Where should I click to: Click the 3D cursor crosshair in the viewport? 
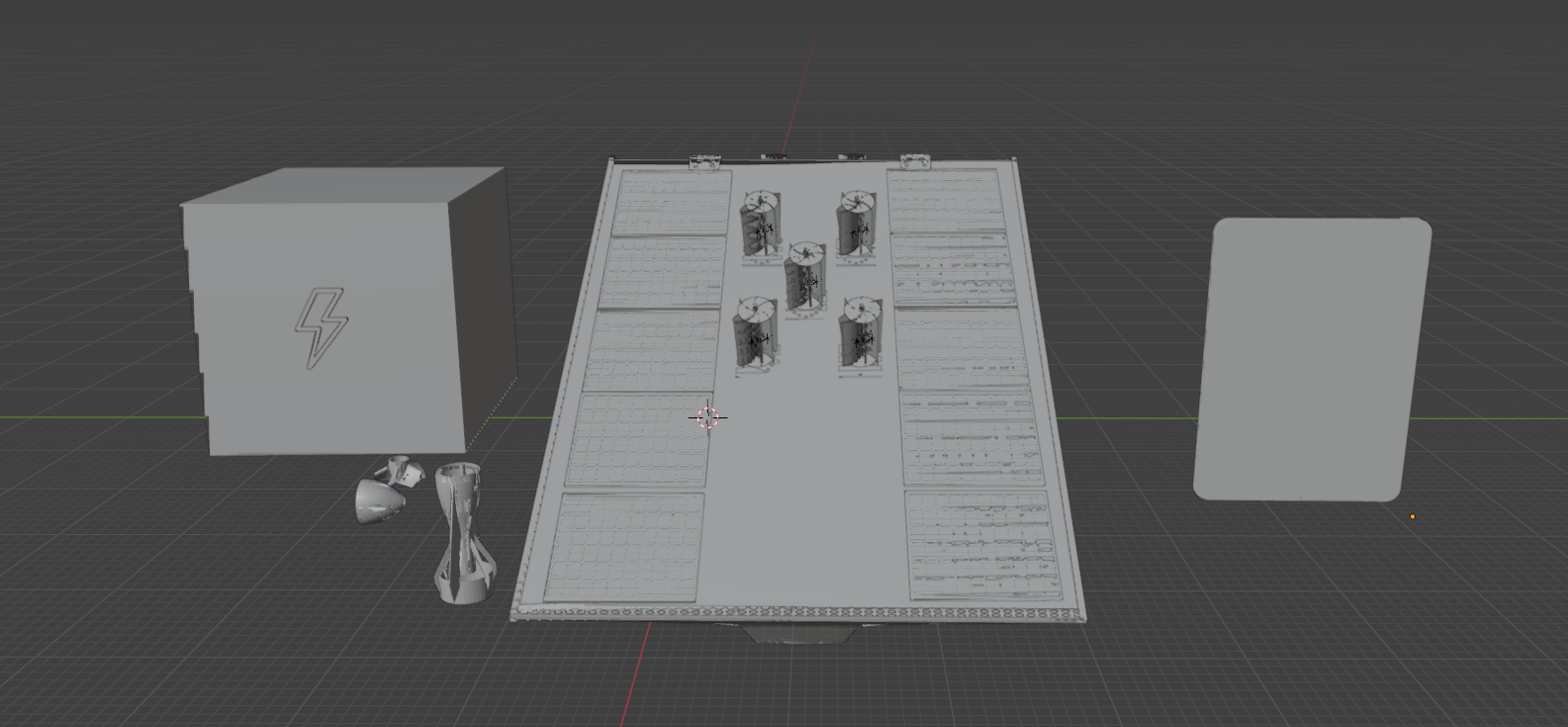coord(707,417)
